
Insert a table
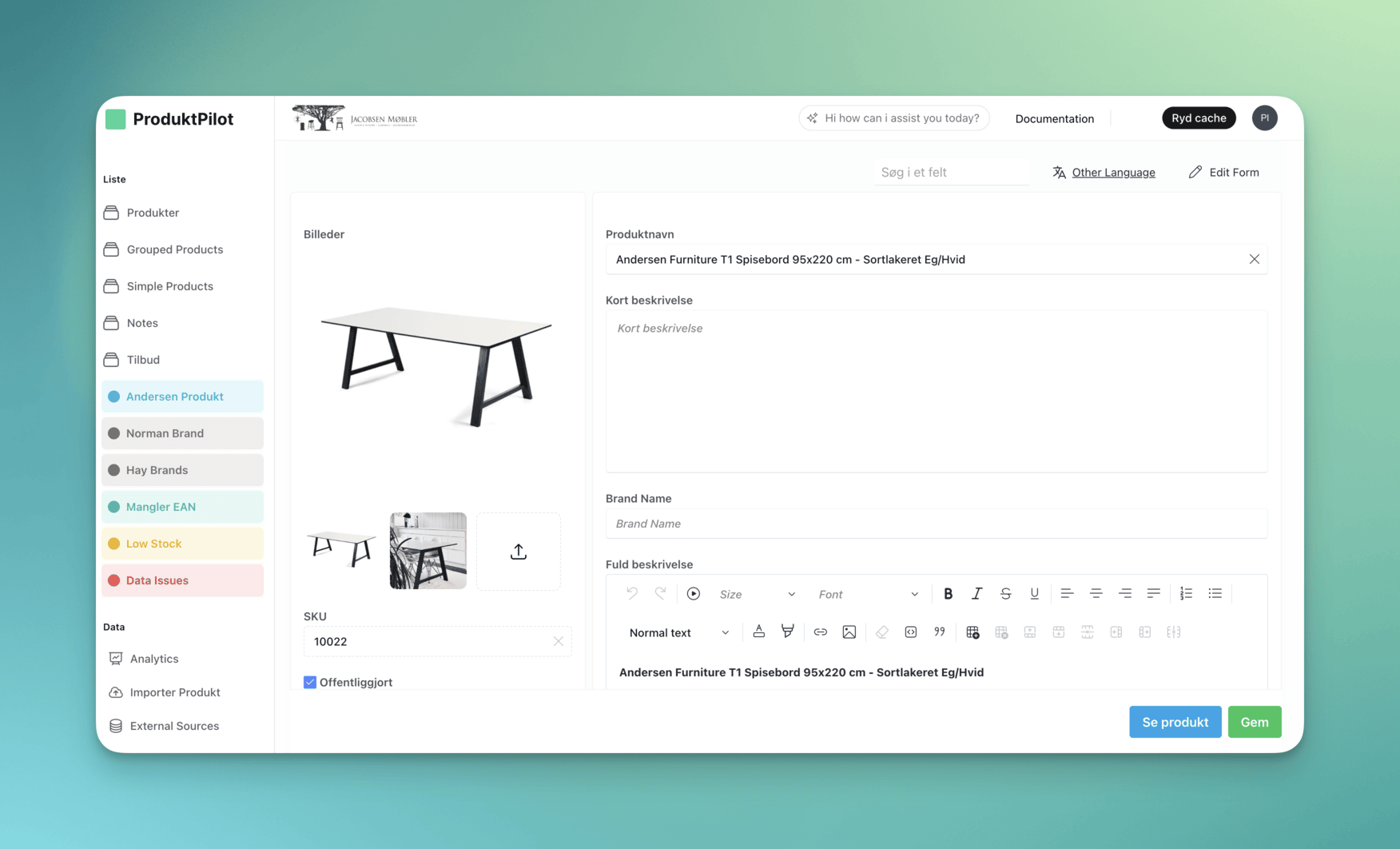point(972,632)
